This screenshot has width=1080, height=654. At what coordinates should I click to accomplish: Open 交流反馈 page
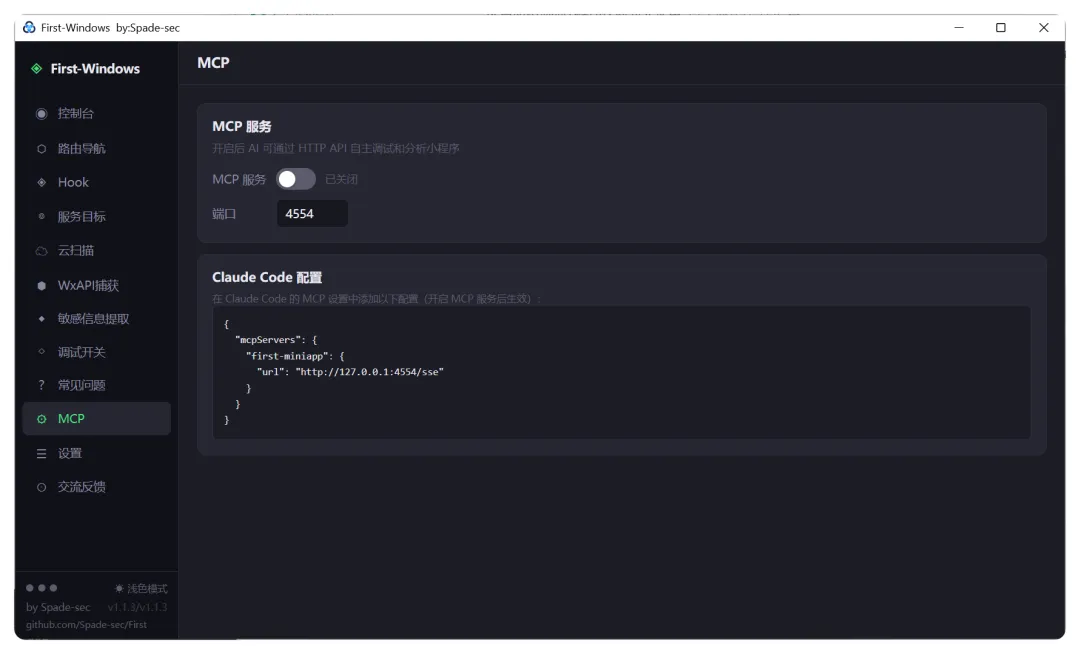pos(96,487)
